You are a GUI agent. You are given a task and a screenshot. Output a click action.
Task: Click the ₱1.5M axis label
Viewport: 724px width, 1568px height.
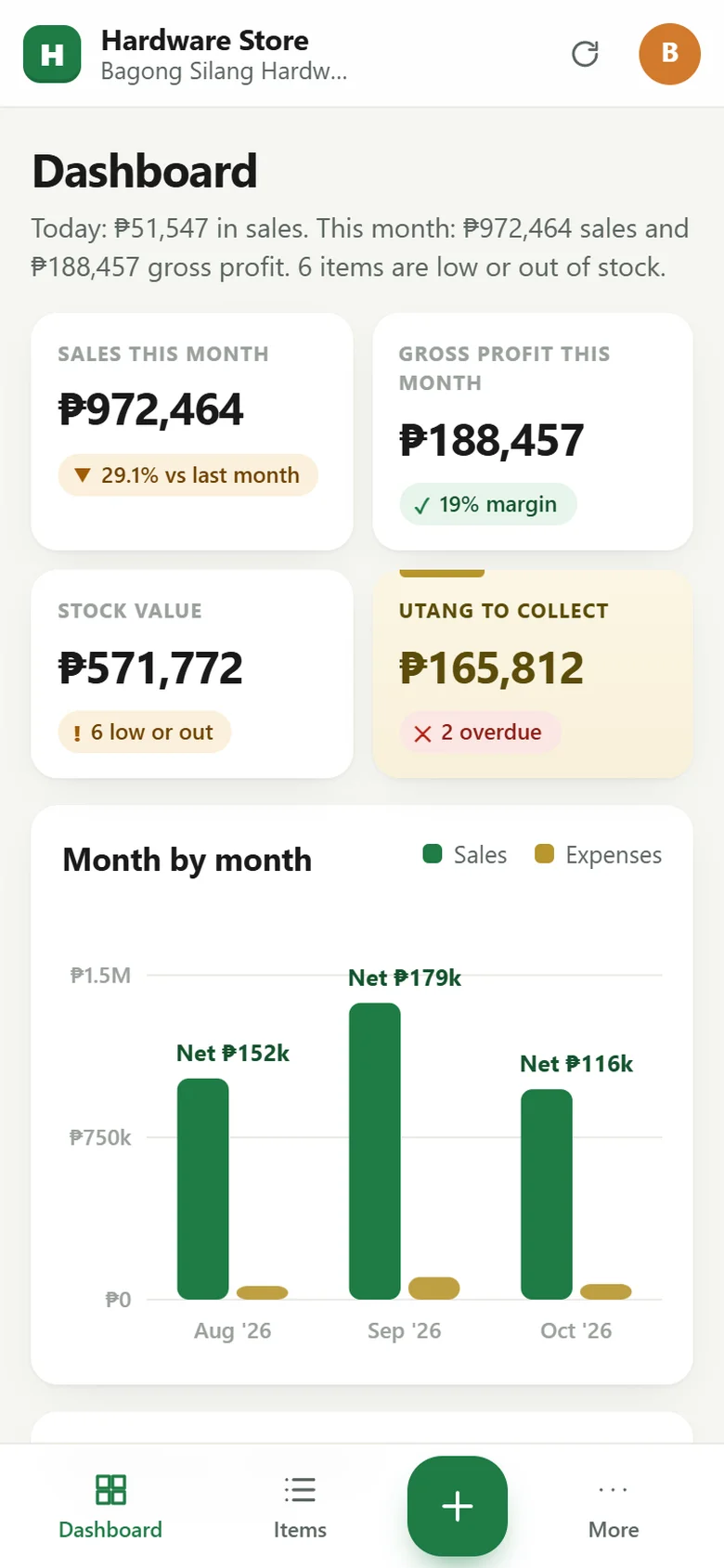(100, 976)
